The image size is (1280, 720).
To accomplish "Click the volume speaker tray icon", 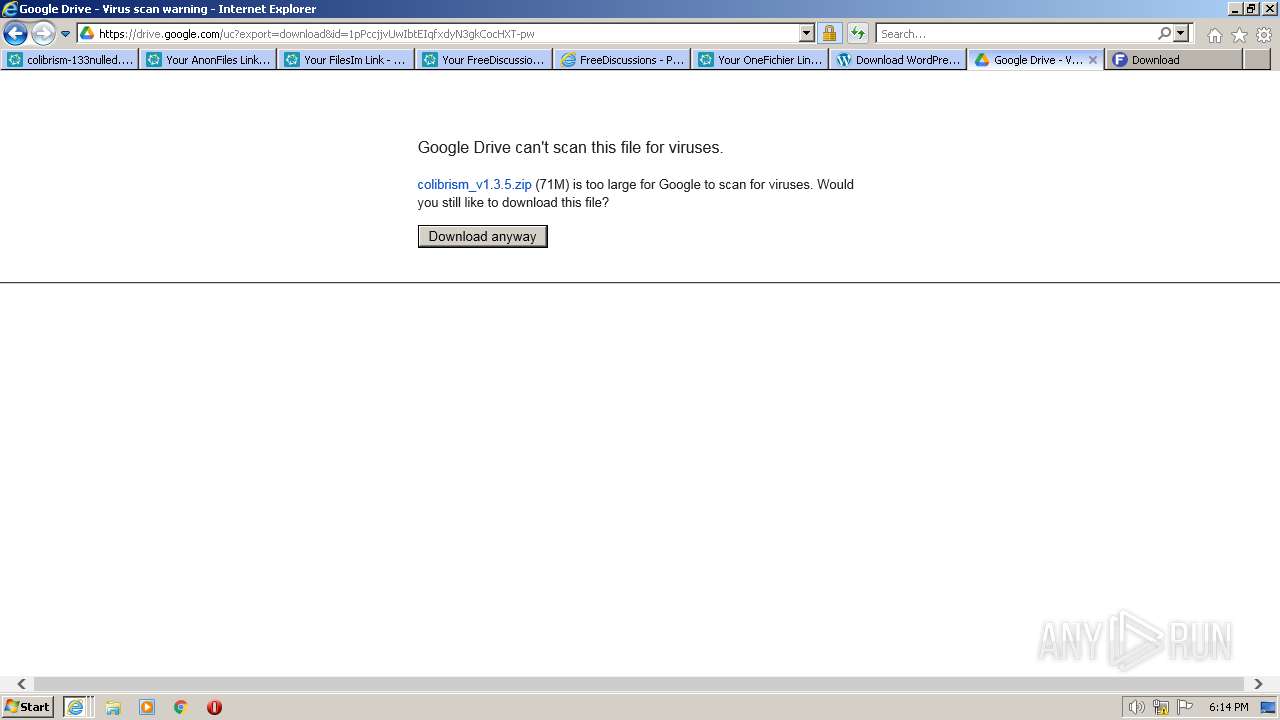I will point(1136,707).
